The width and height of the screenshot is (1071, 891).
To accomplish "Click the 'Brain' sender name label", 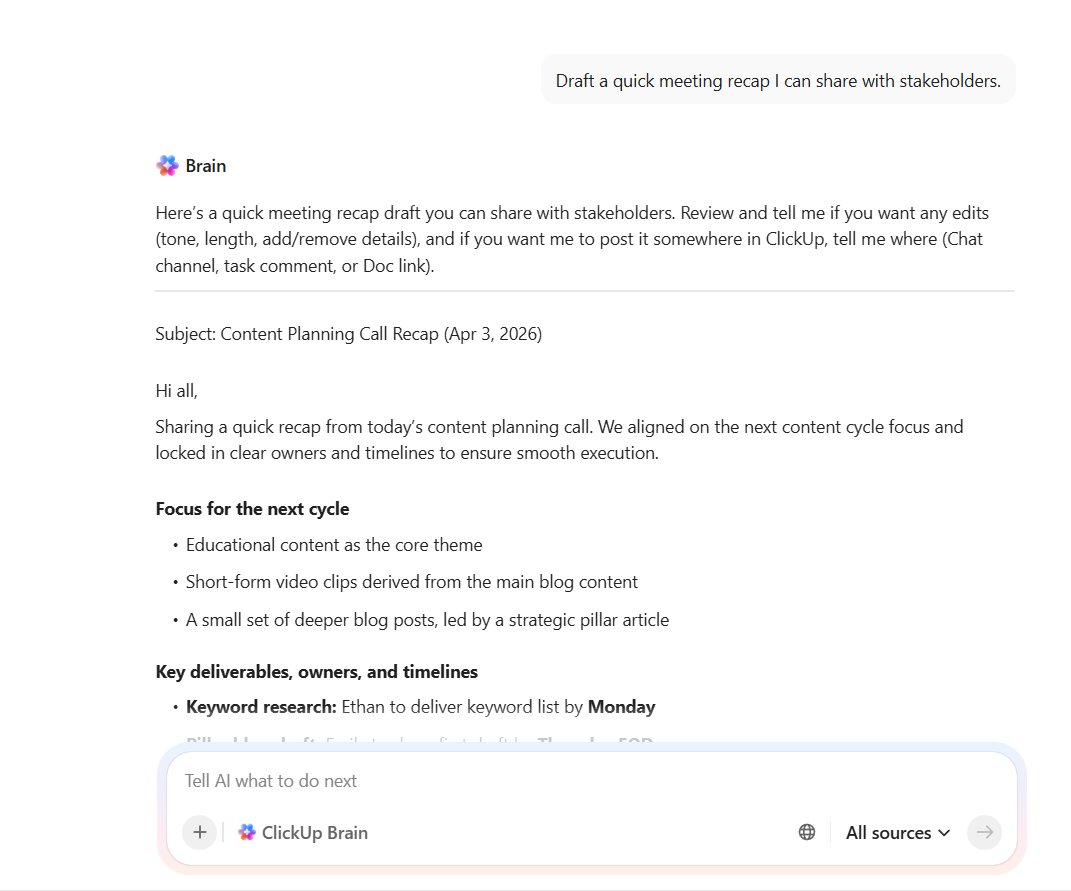I will pyautogui.click(x=206, y=166).
